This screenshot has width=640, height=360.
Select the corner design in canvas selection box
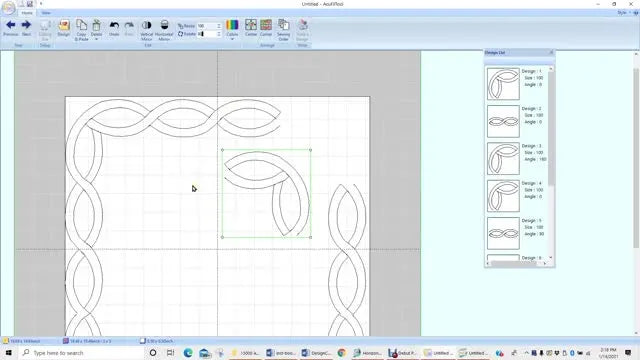coord(267,193)
